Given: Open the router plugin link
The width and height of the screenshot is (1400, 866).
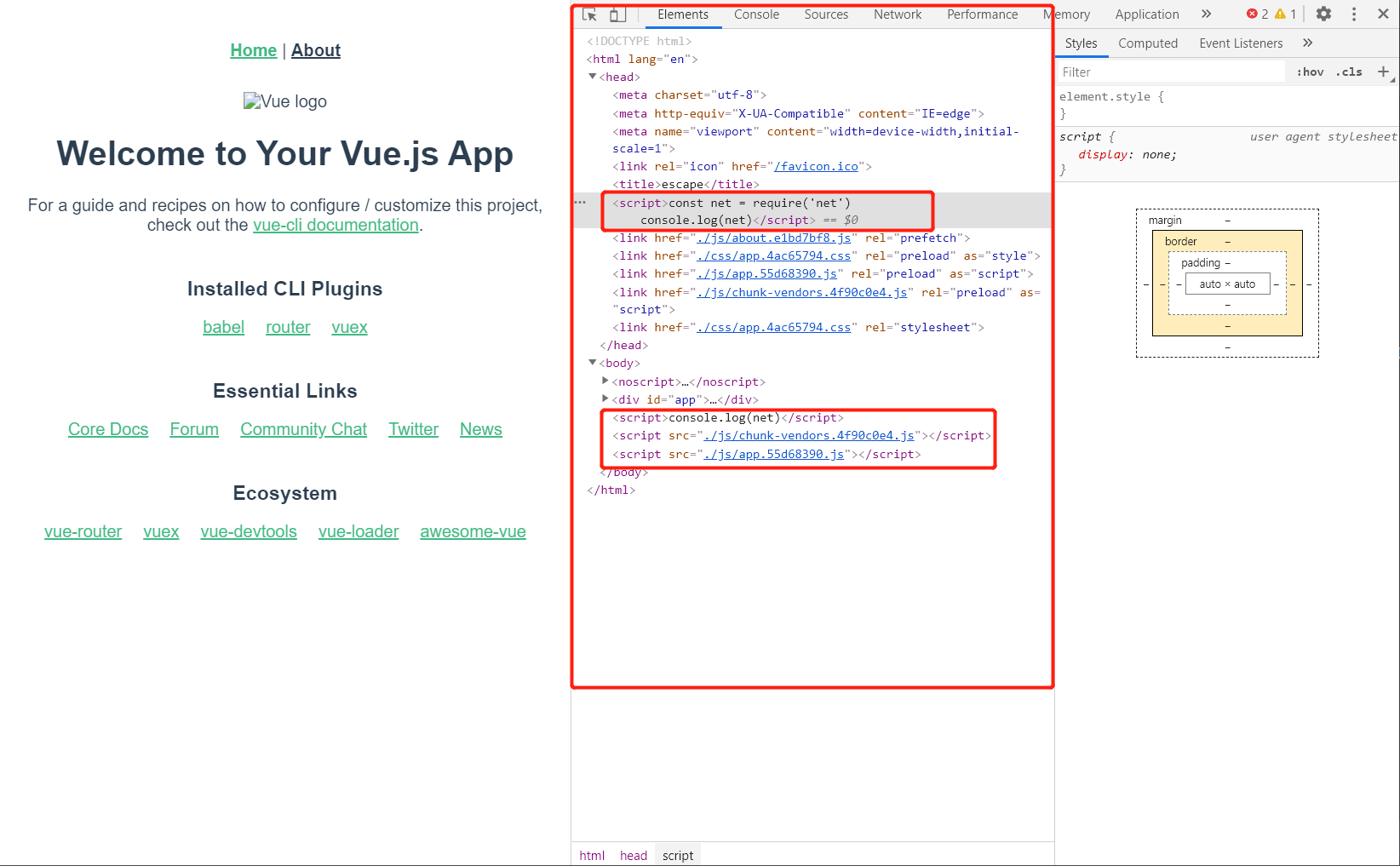Looking at the screenshot, I should pyautogui.click(x=288, y=327).
